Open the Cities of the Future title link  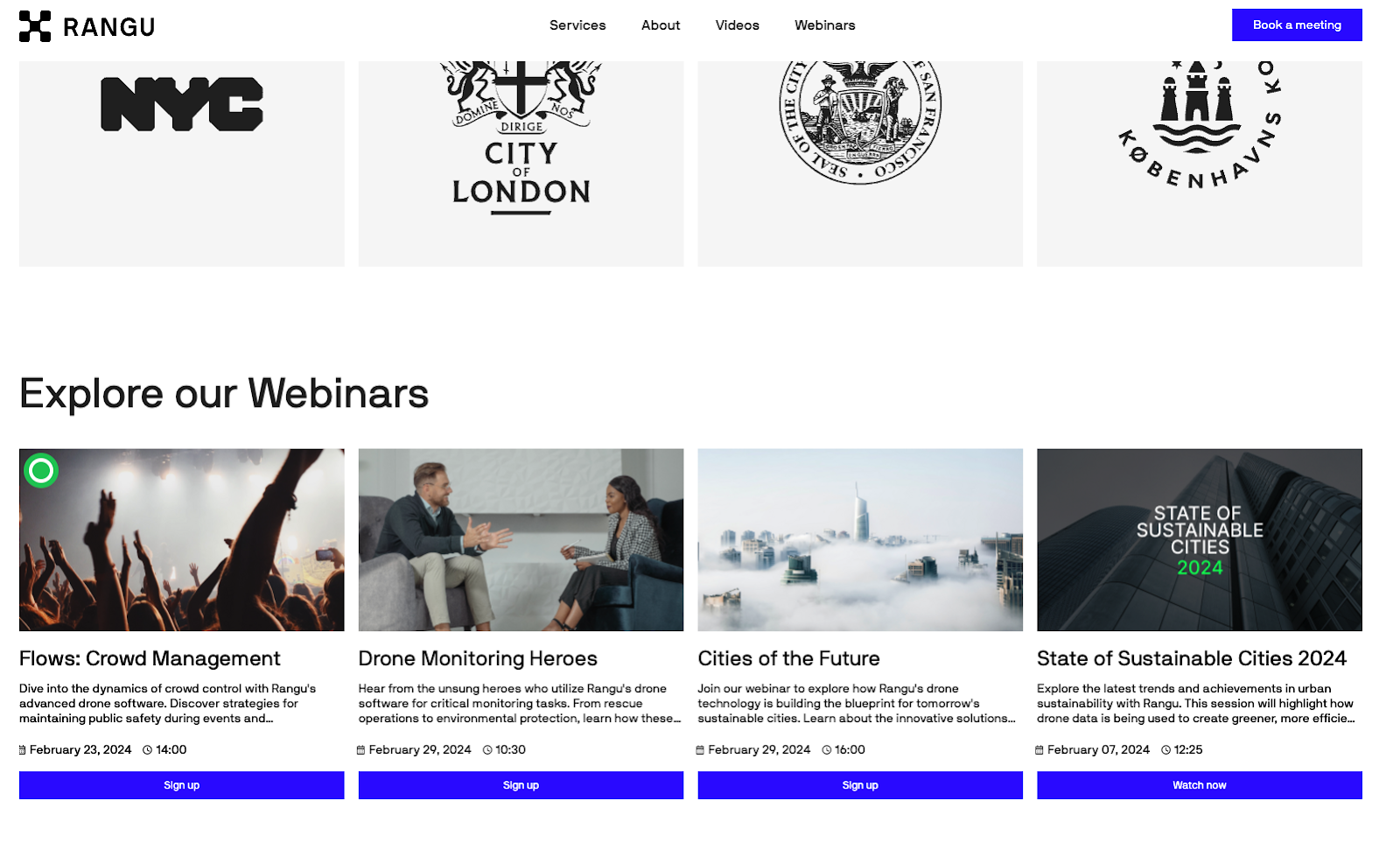[789, 658]
